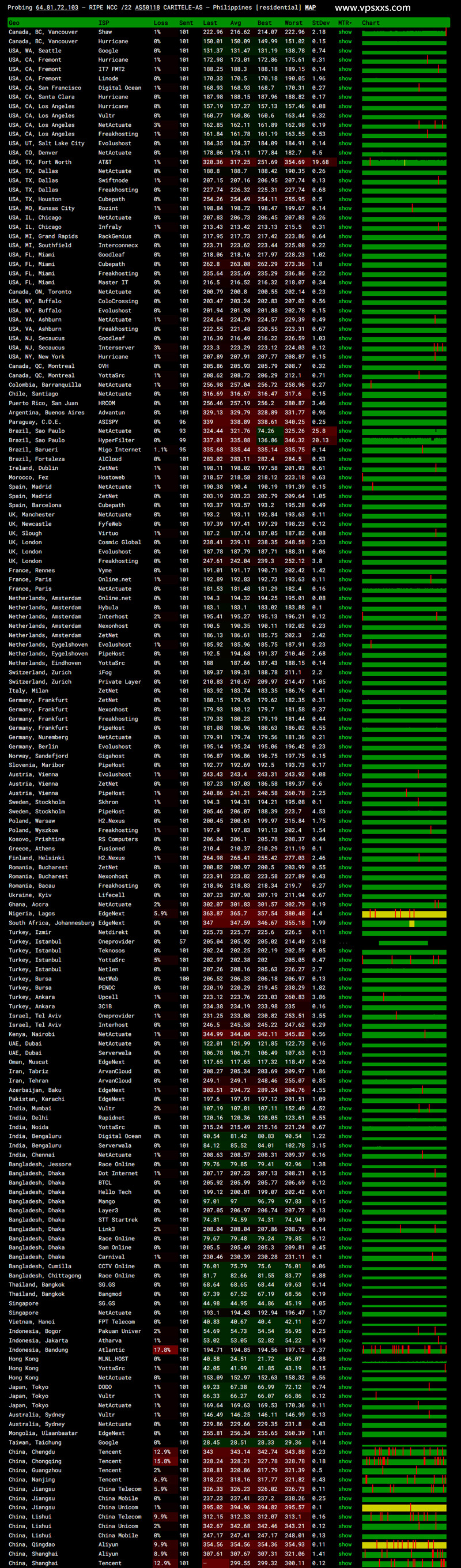Click the 'Private Layer' ISP cell
The width and height of the screenshot is (461, 1568).
point(120,682)
